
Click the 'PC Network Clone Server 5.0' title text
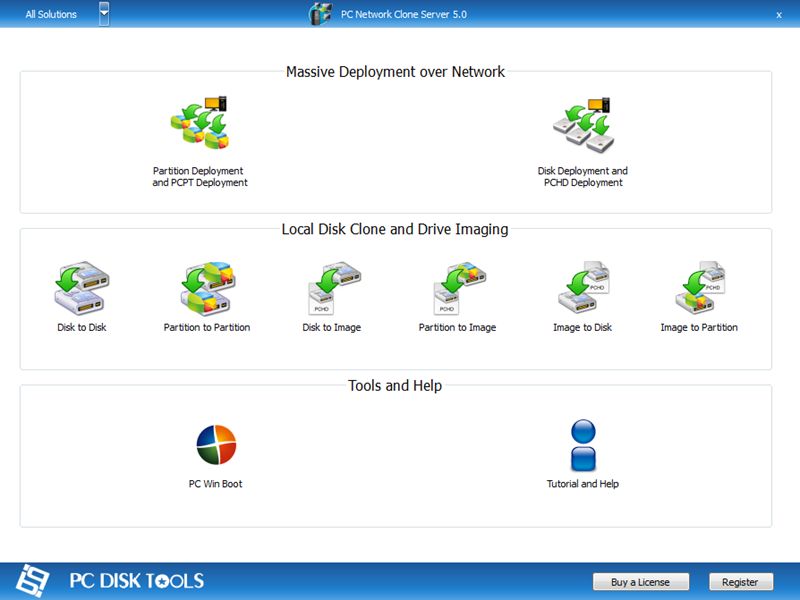click(x=404, y=14)
